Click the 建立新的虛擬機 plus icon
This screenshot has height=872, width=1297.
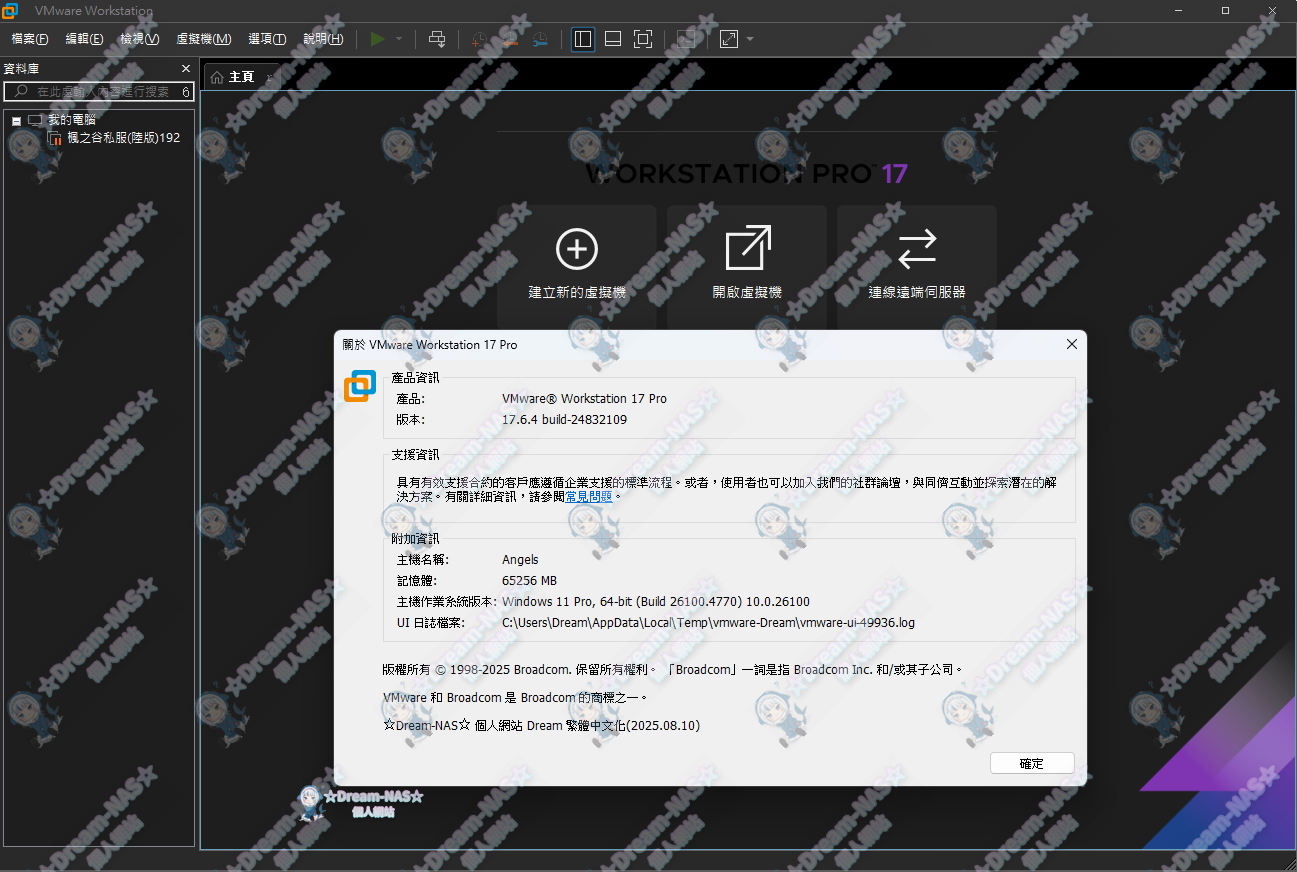pos(577,249)
